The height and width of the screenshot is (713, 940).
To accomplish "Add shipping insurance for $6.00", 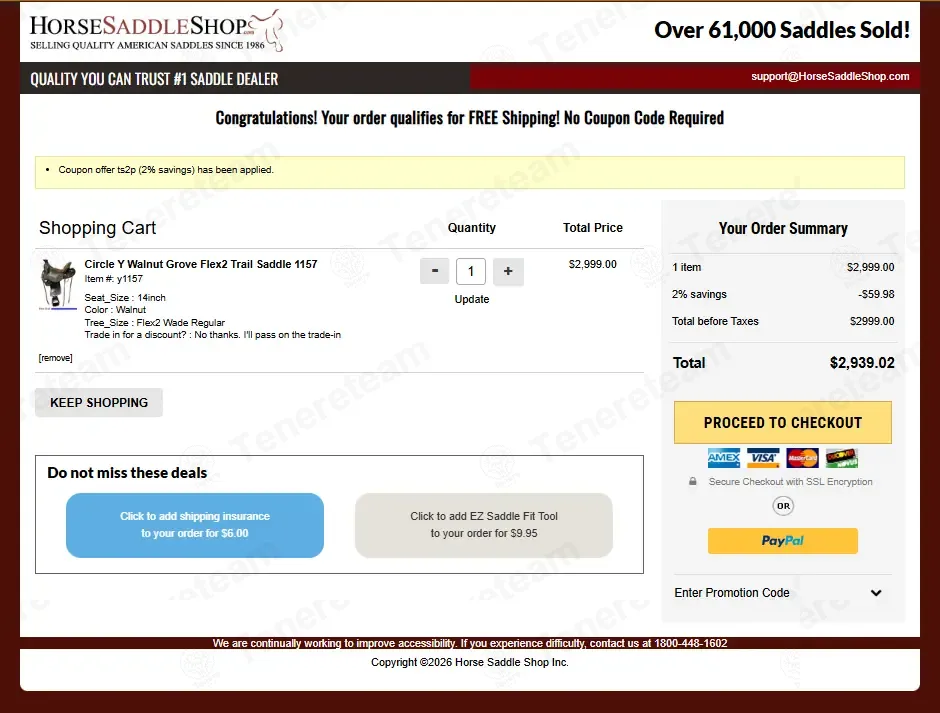I will coord(195,525).
